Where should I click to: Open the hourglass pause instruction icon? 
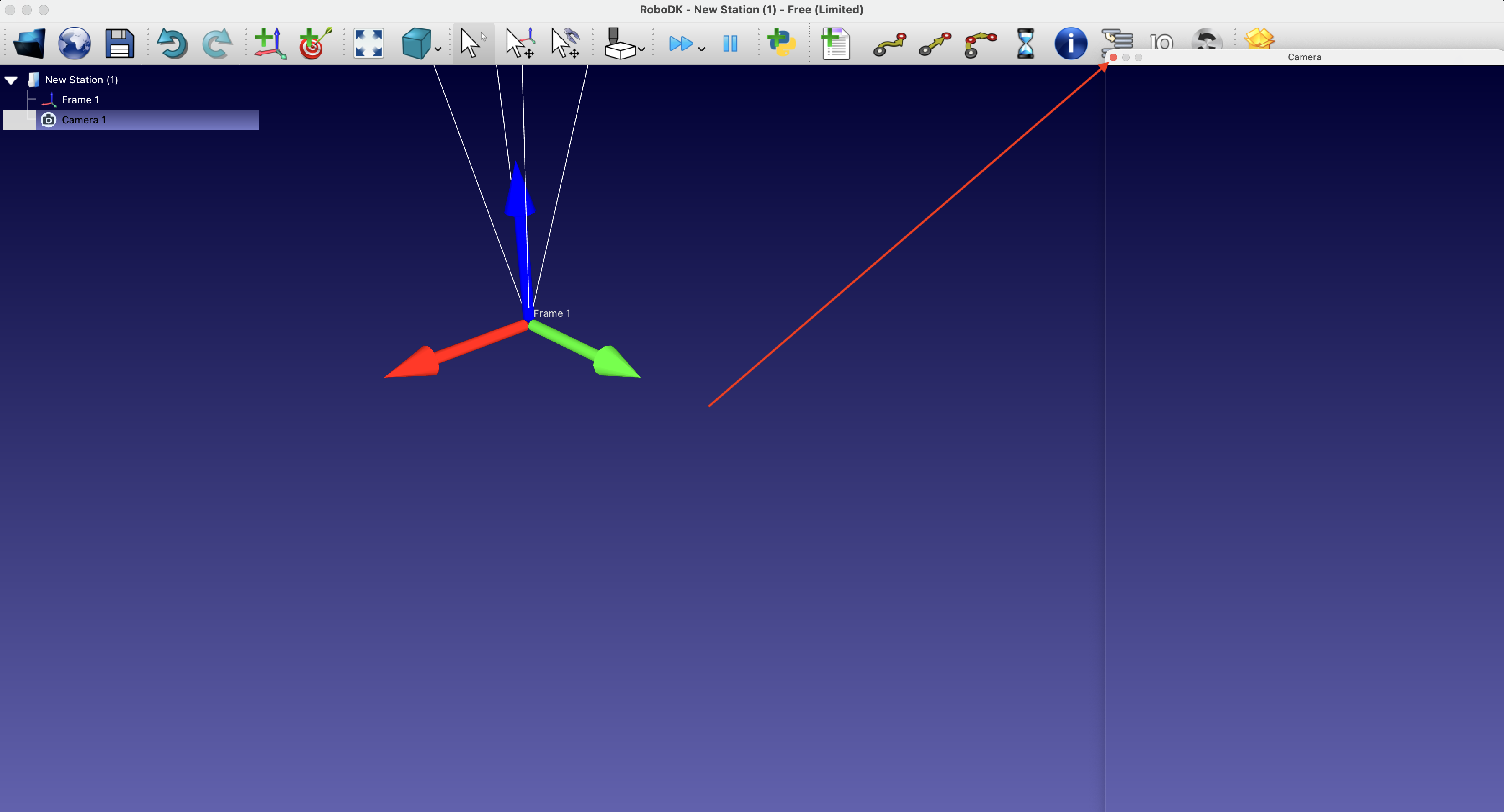[x=1025, y=43]
